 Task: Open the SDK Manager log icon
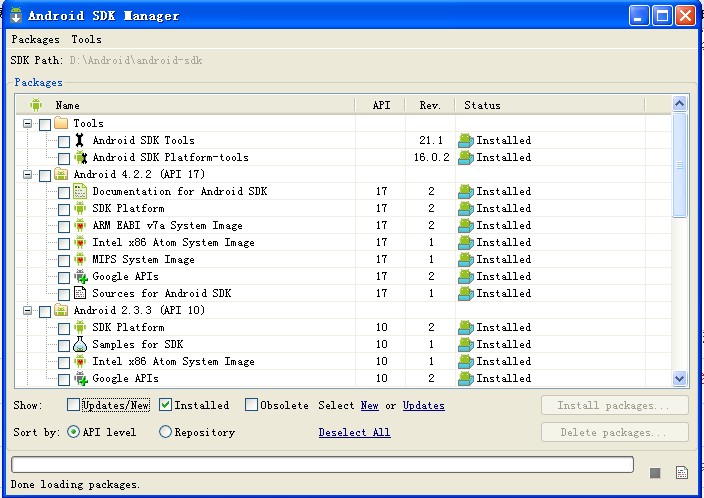[x=682, y=472]
